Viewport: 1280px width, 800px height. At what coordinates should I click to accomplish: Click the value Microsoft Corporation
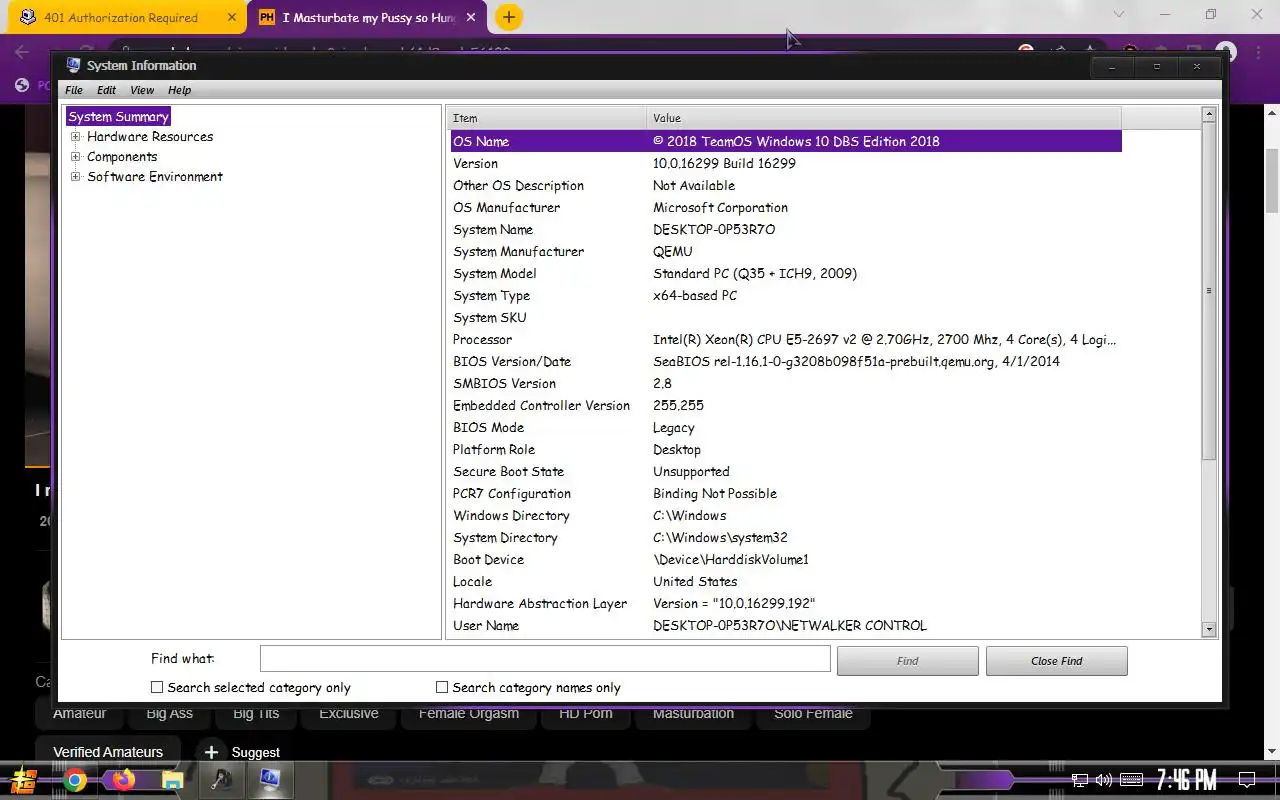click(x=720, y=207)
